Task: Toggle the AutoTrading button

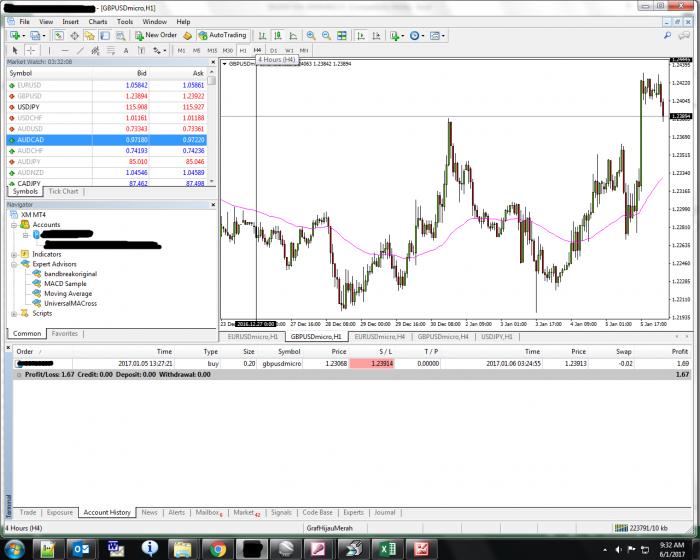Action: pos(223,35)
